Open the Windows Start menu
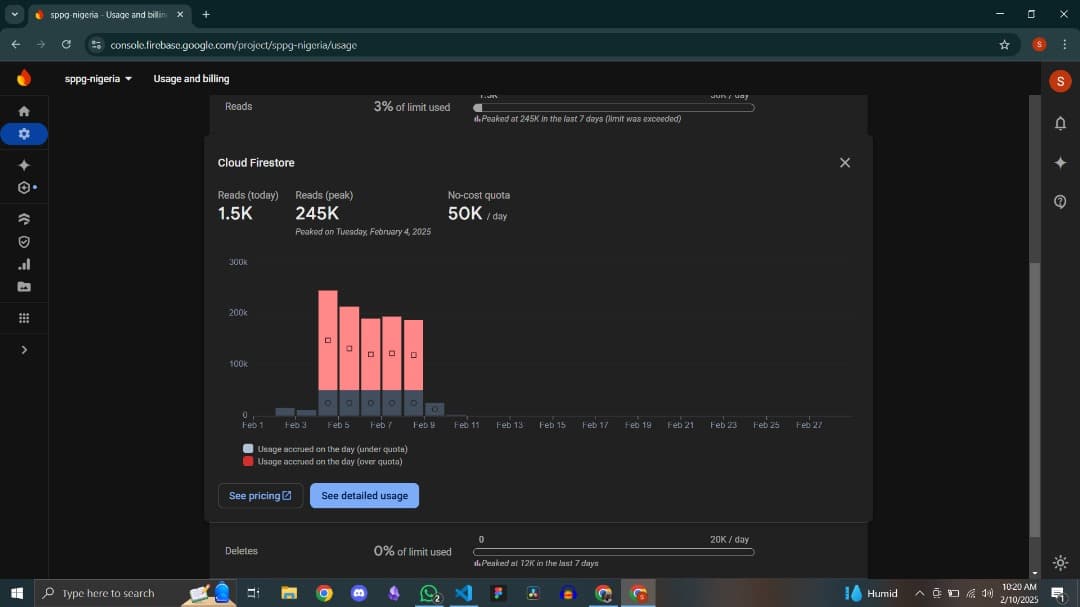Image resolution: width=1080 pixels, height=607 pixels. pos(17,593)
